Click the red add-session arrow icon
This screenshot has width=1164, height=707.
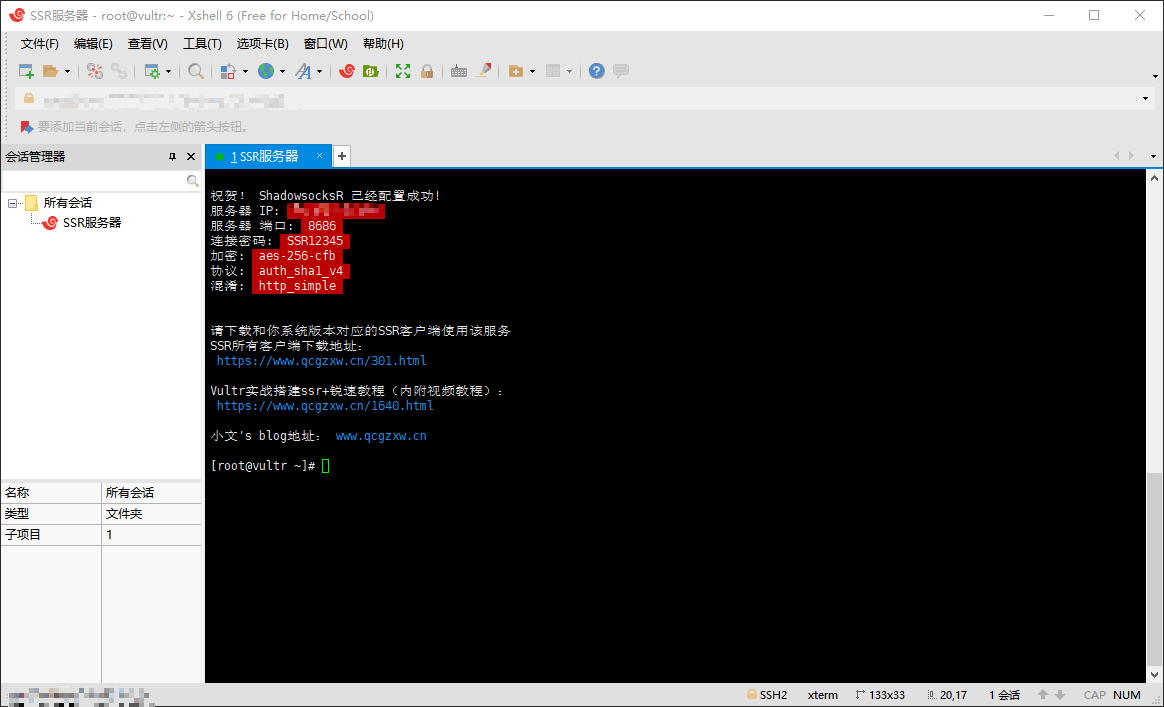point(27,127)
